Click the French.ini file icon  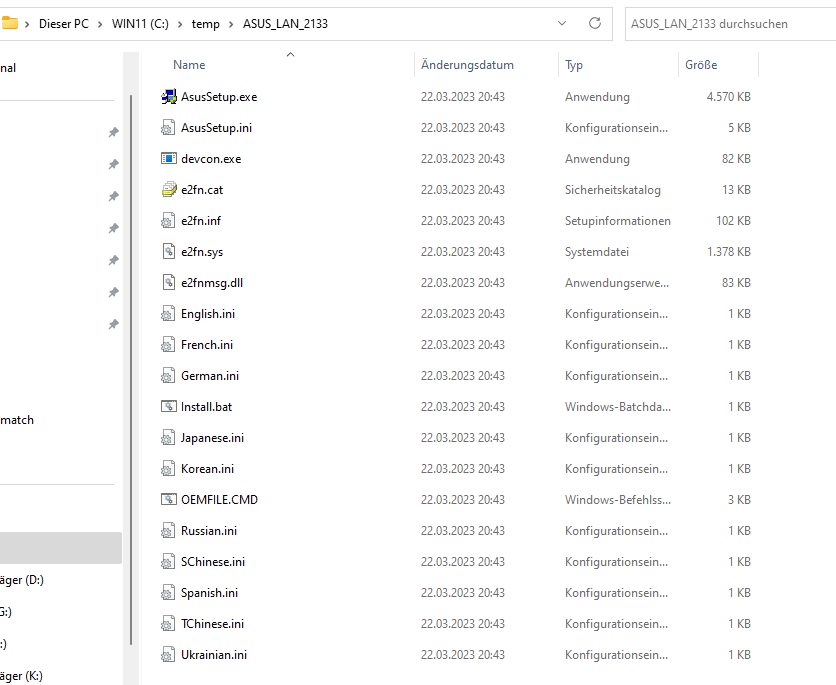[x=168, y=344]
